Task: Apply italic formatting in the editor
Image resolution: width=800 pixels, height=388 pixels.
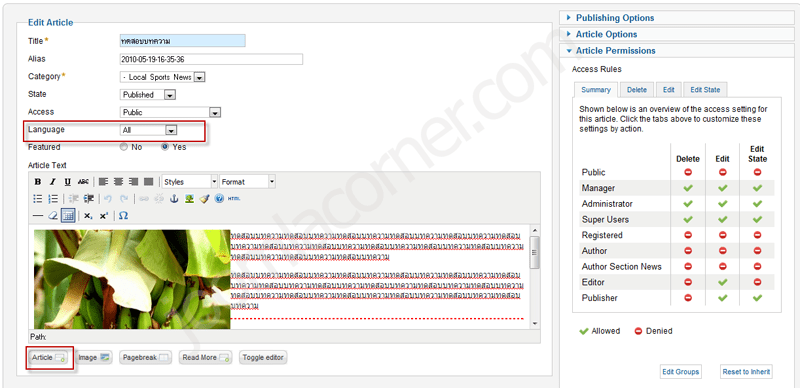Action: (53, 182)
